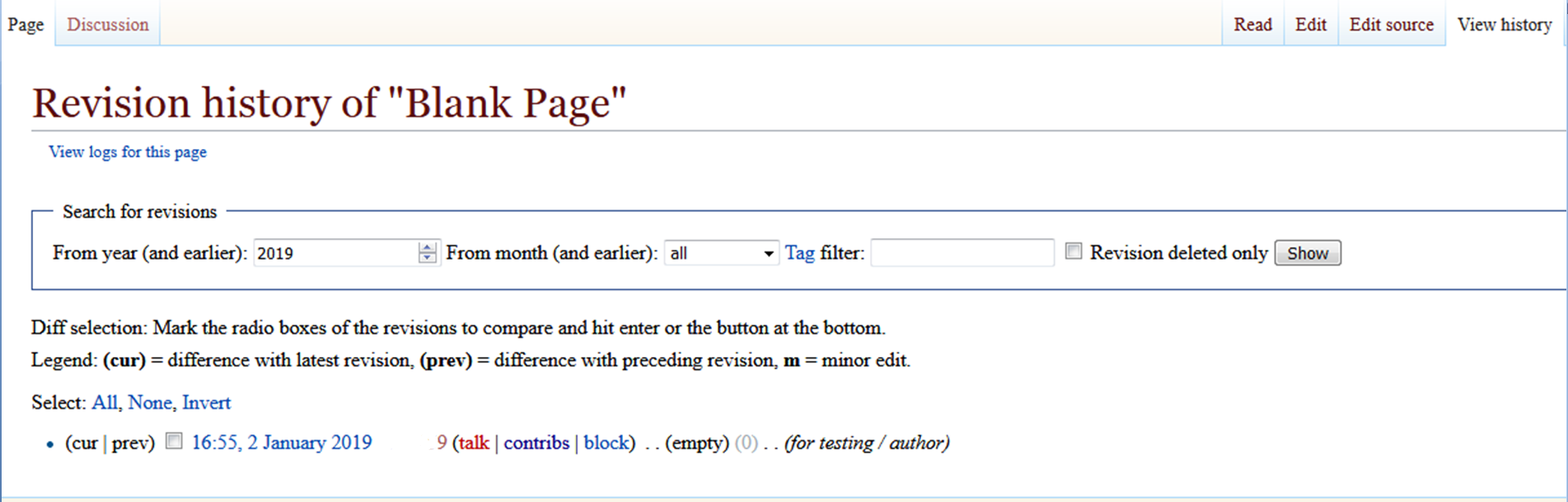Click the block link for the user
Image resolution: width=1568 pixels, height=502 pixels.
click(x=606, y=443)
